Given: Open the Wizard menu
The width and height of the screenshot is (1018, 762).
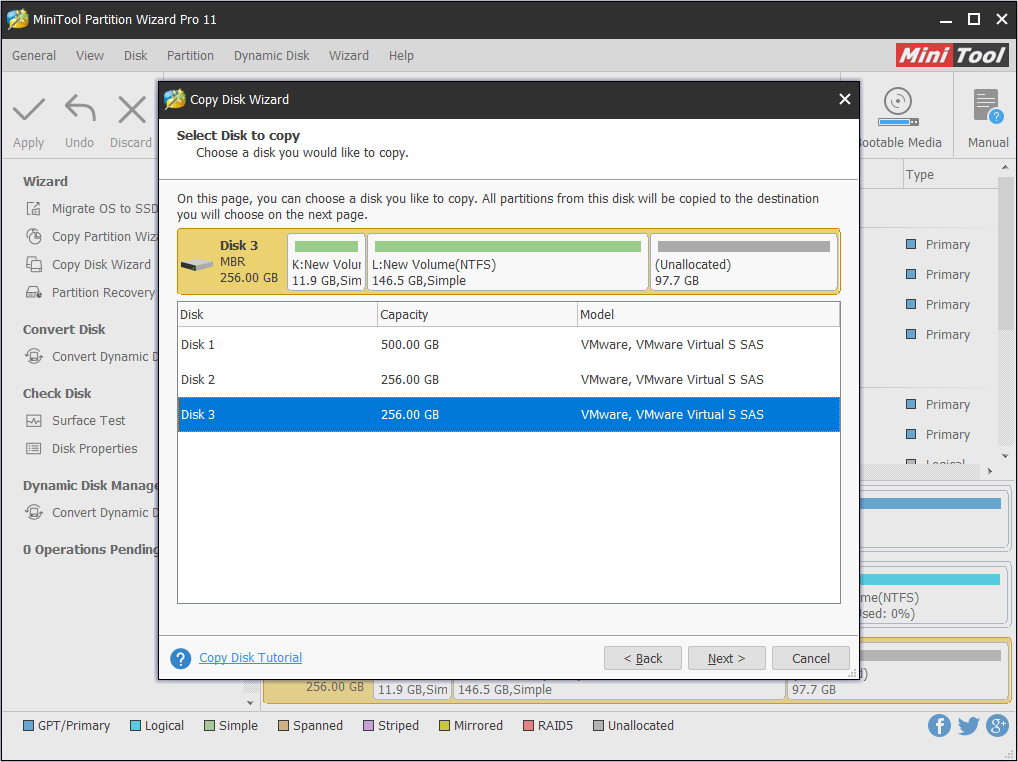Looking at the screenshot, I should [349, 55].
